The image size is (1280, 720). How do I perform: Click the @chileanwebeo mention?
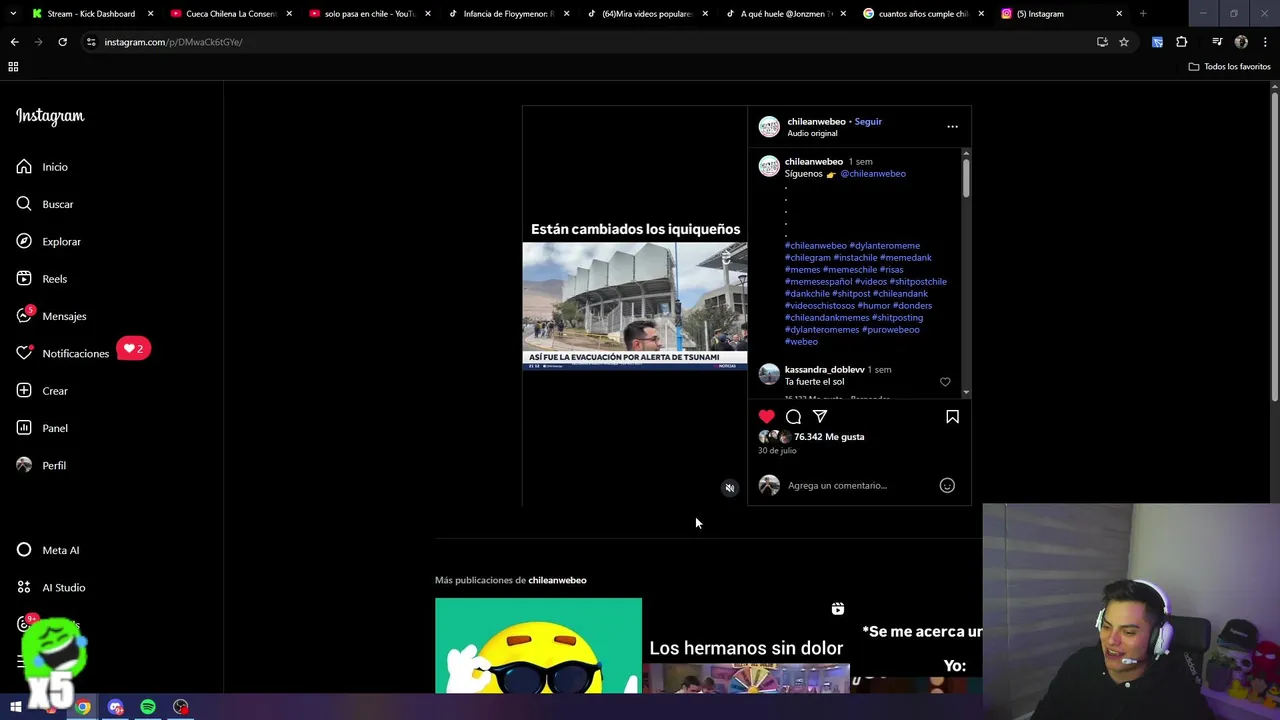click(873, 173)
